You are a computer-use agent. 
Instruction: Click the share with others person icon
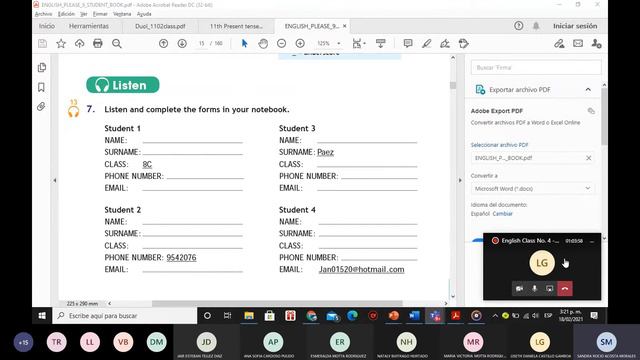point(596,43)
